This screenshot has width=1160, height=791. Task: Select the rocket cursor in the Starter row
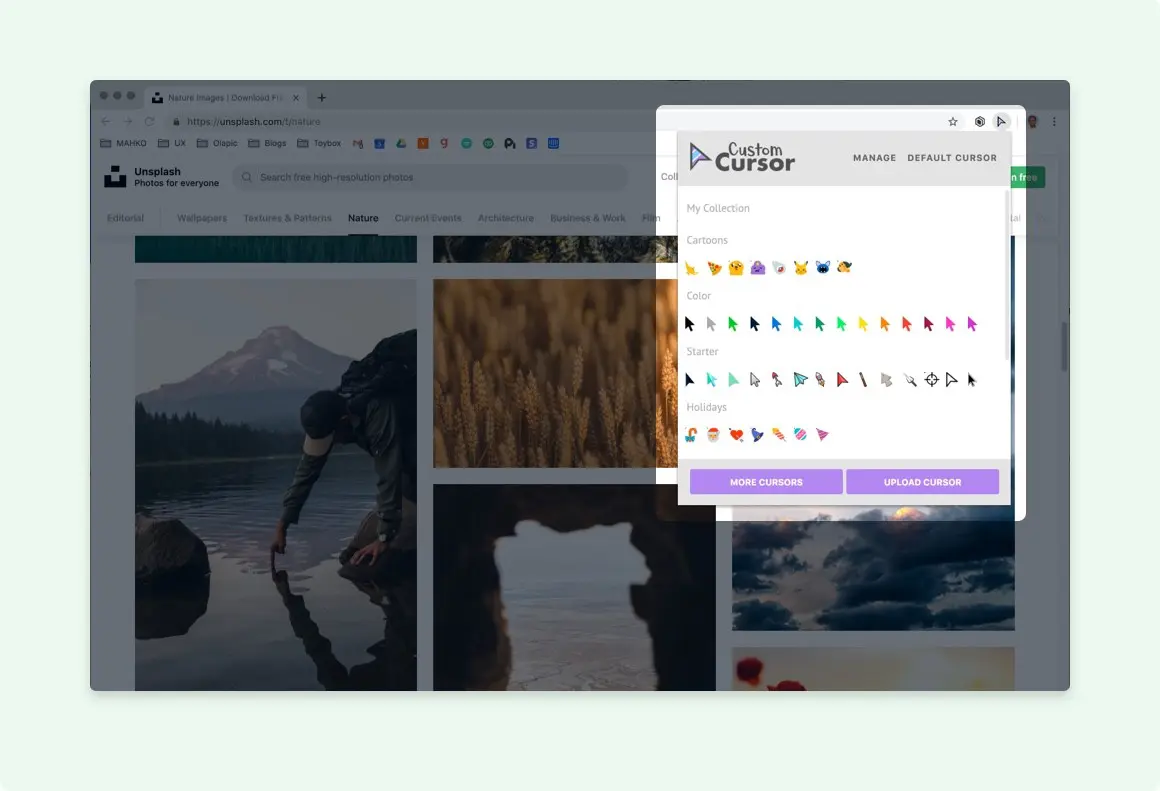point(819,380)
